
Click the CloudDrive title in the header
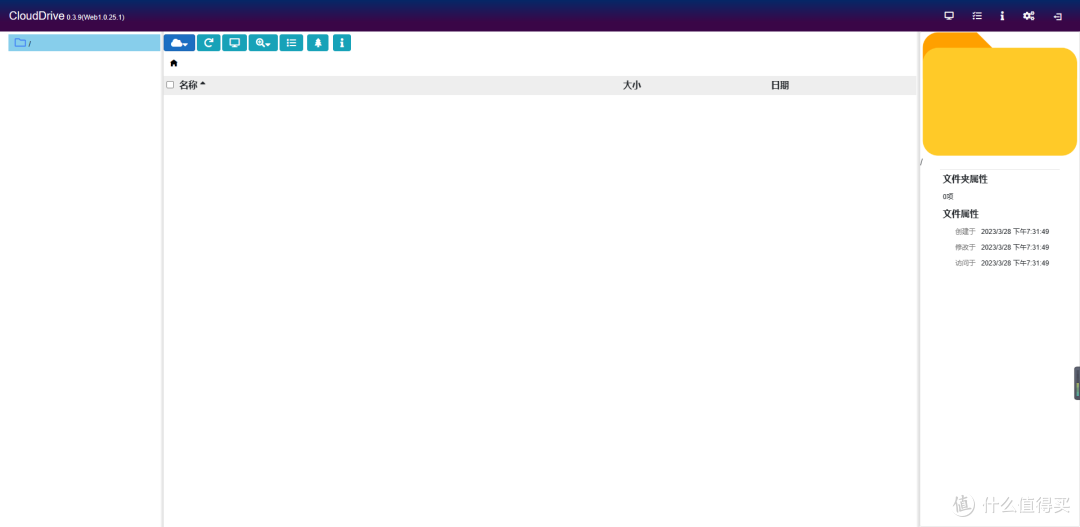(x=36, y=16)
